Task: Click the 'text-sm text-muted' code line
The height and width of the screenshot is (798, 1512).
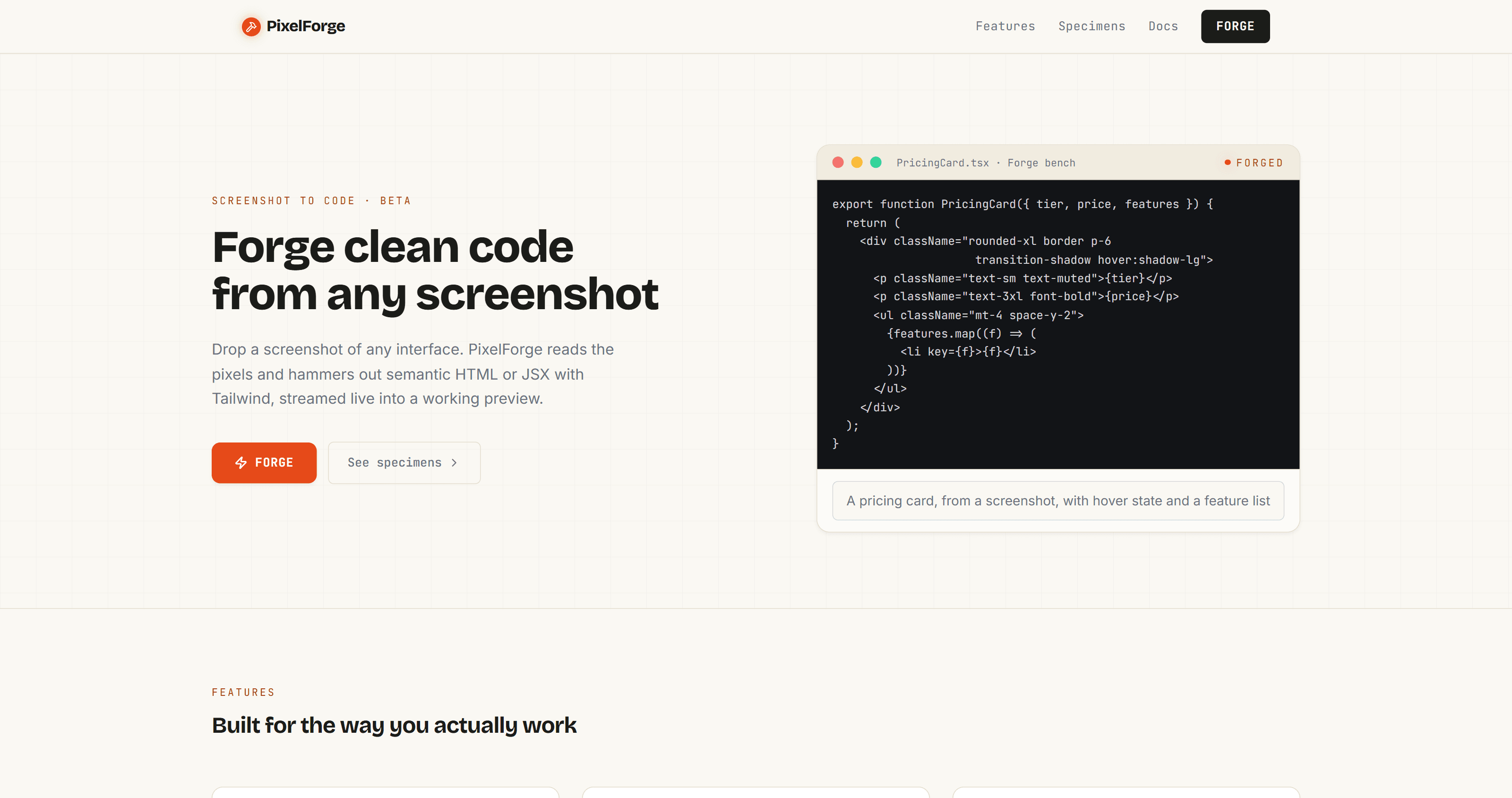Action: coord(1022,278)
